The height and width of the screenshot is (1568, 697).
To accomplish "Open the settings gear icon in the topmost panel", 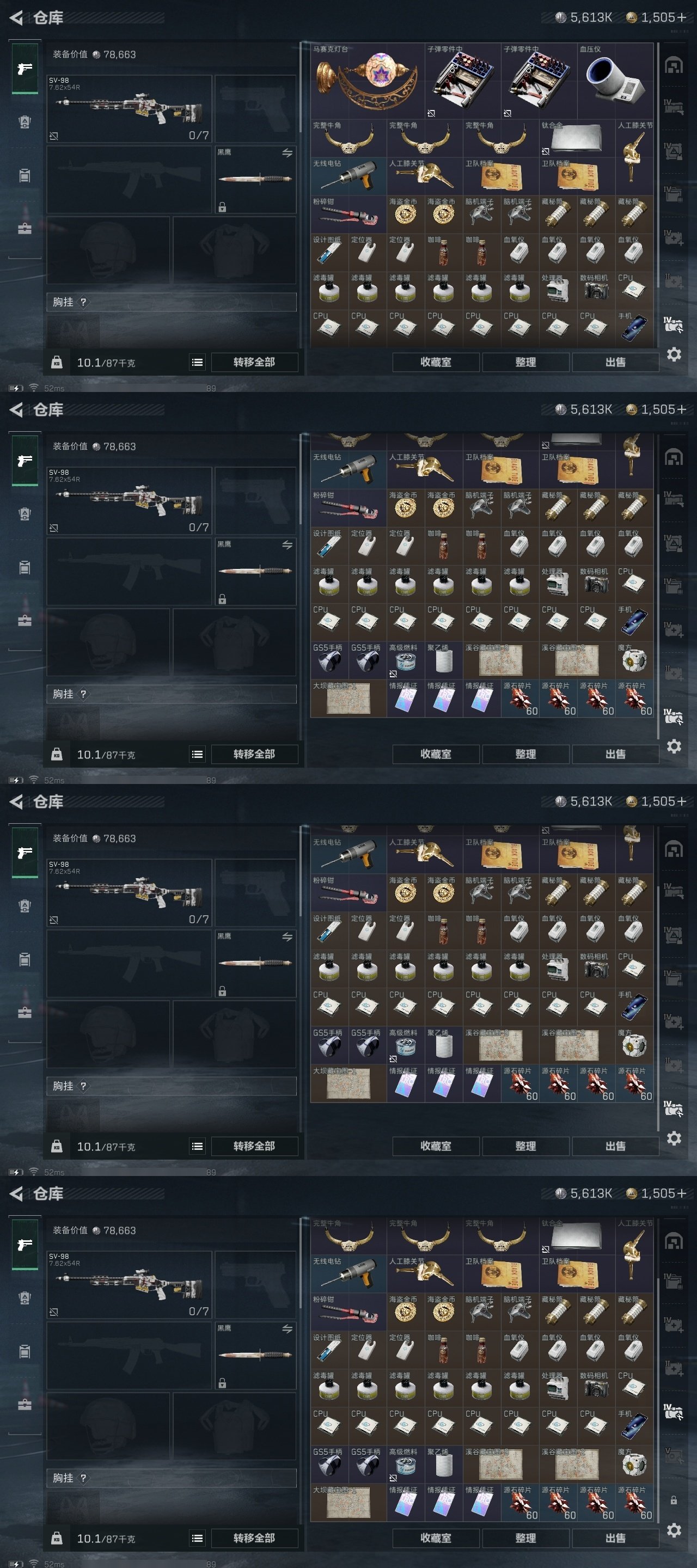I will [x=673, y=354].
